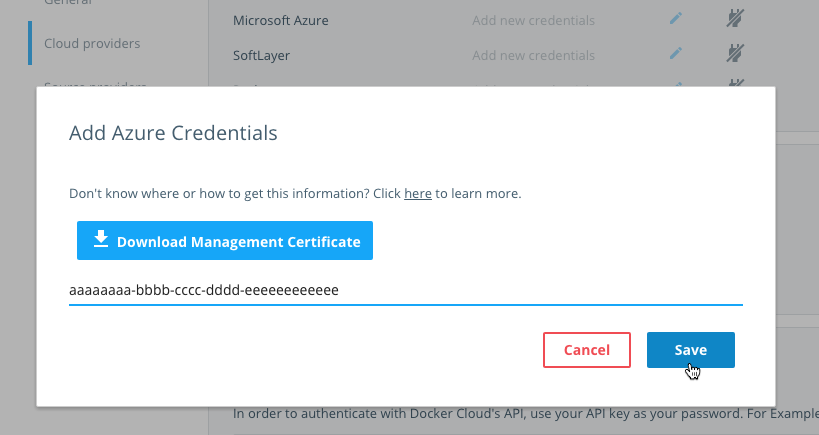Click the 'Don't know where' help text
Viewport: 819px width, 435px height.
click(230, 193)
